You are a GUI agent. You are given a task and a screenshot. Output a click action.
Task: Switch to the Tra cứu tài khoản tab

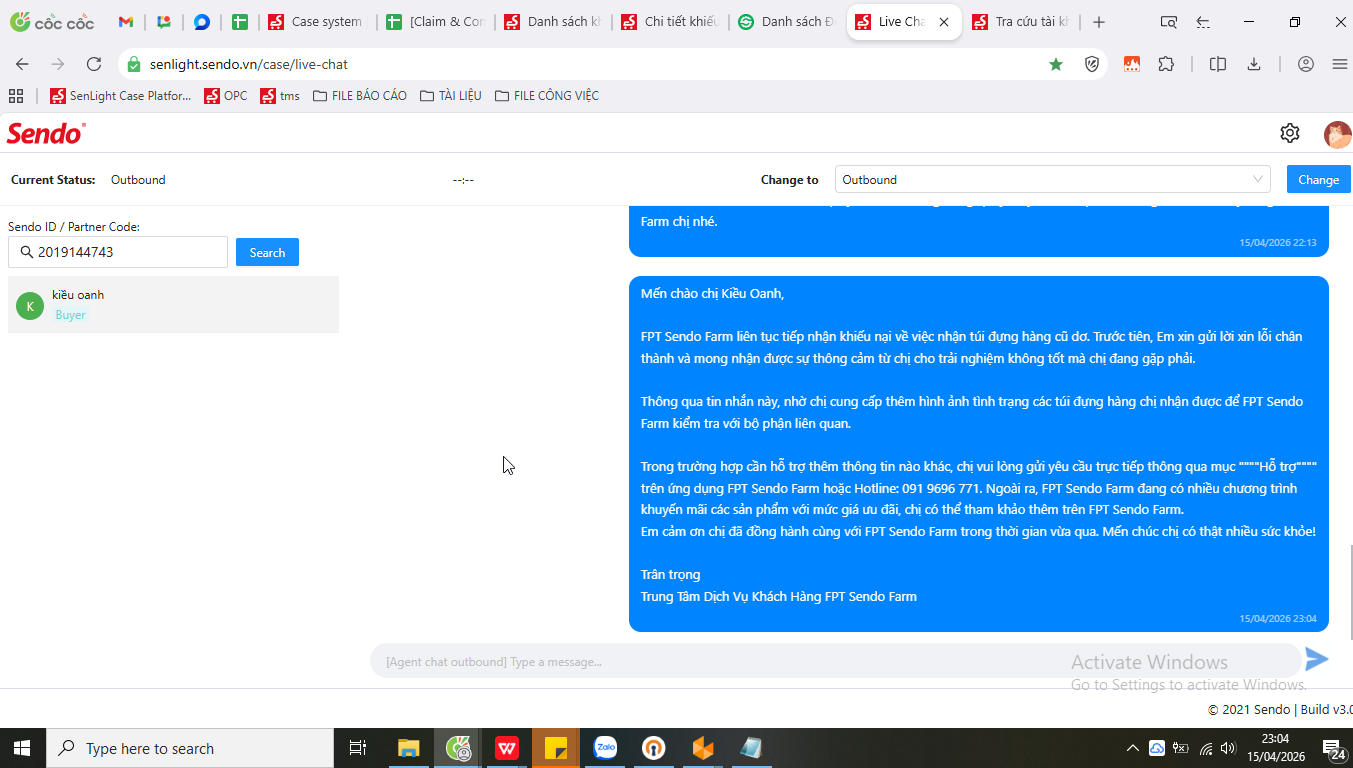pyautogui.click(x=1022, y=22)
